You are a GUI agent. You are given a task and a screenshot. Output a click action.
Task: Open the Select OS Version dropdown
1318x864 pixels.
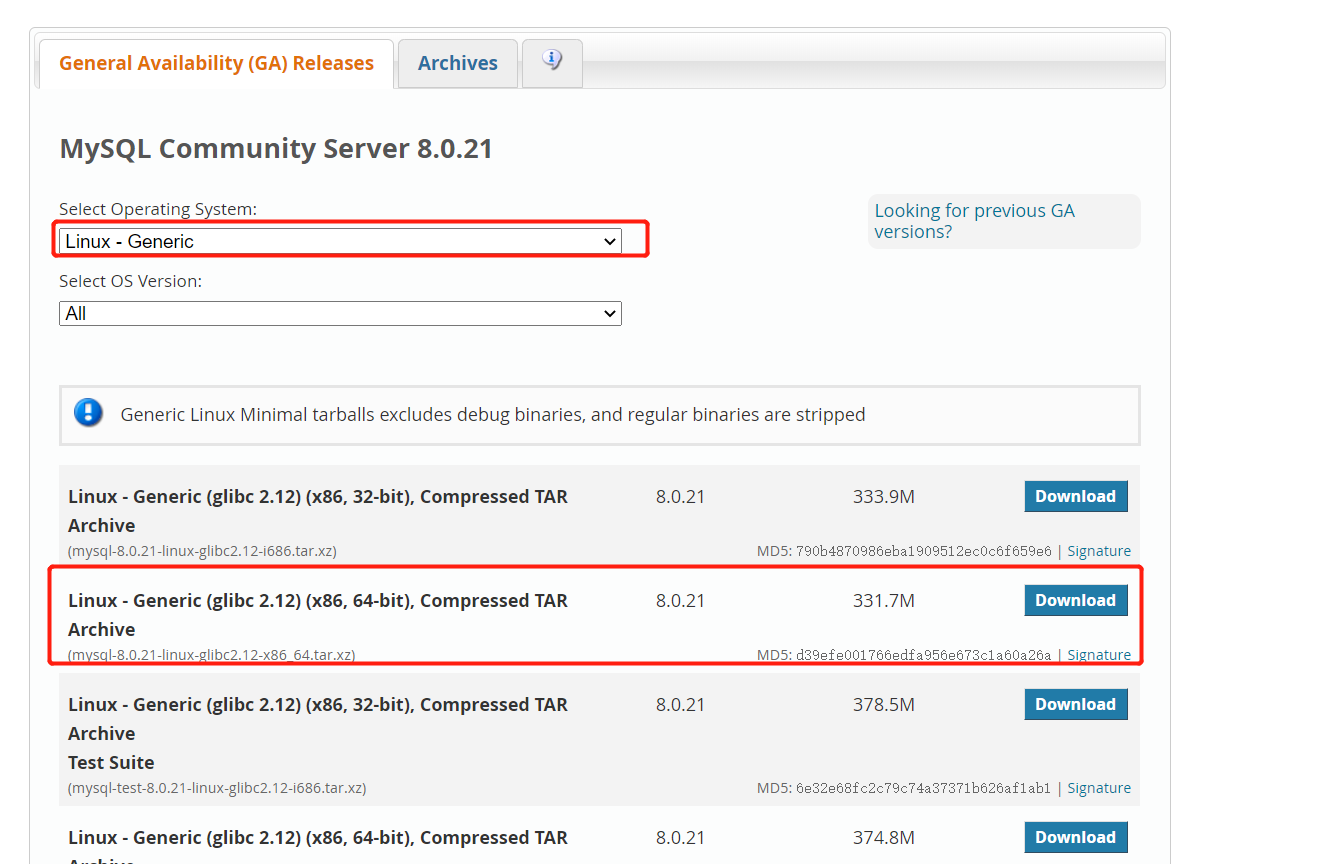click(340, 313)
